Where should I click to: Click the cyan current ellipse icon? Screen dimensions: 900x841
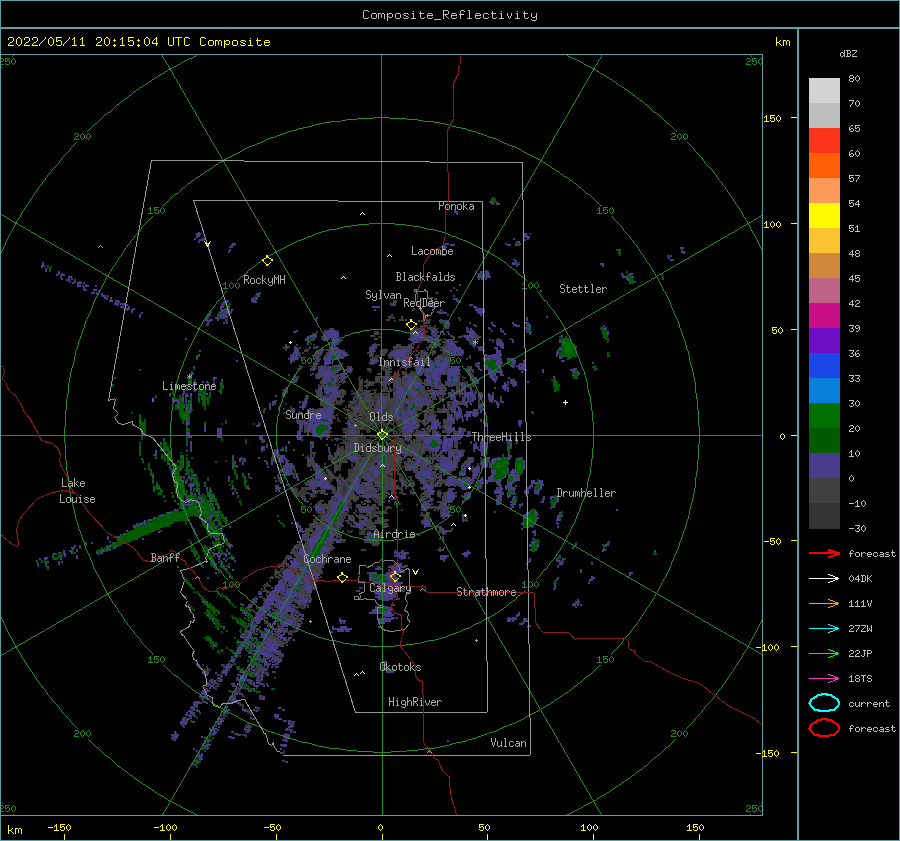coord(824,703)
